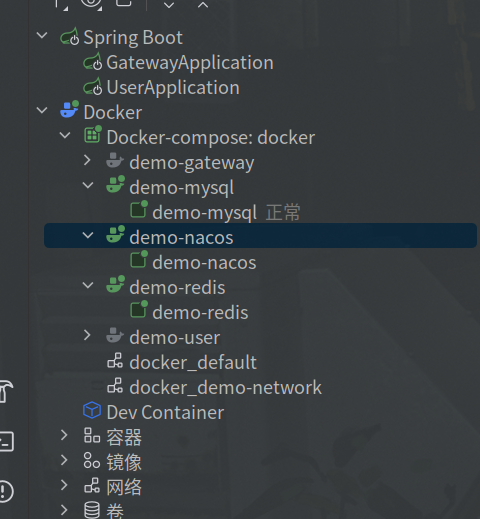
Task: Collapse the Docker node
Action: point(42,110)
